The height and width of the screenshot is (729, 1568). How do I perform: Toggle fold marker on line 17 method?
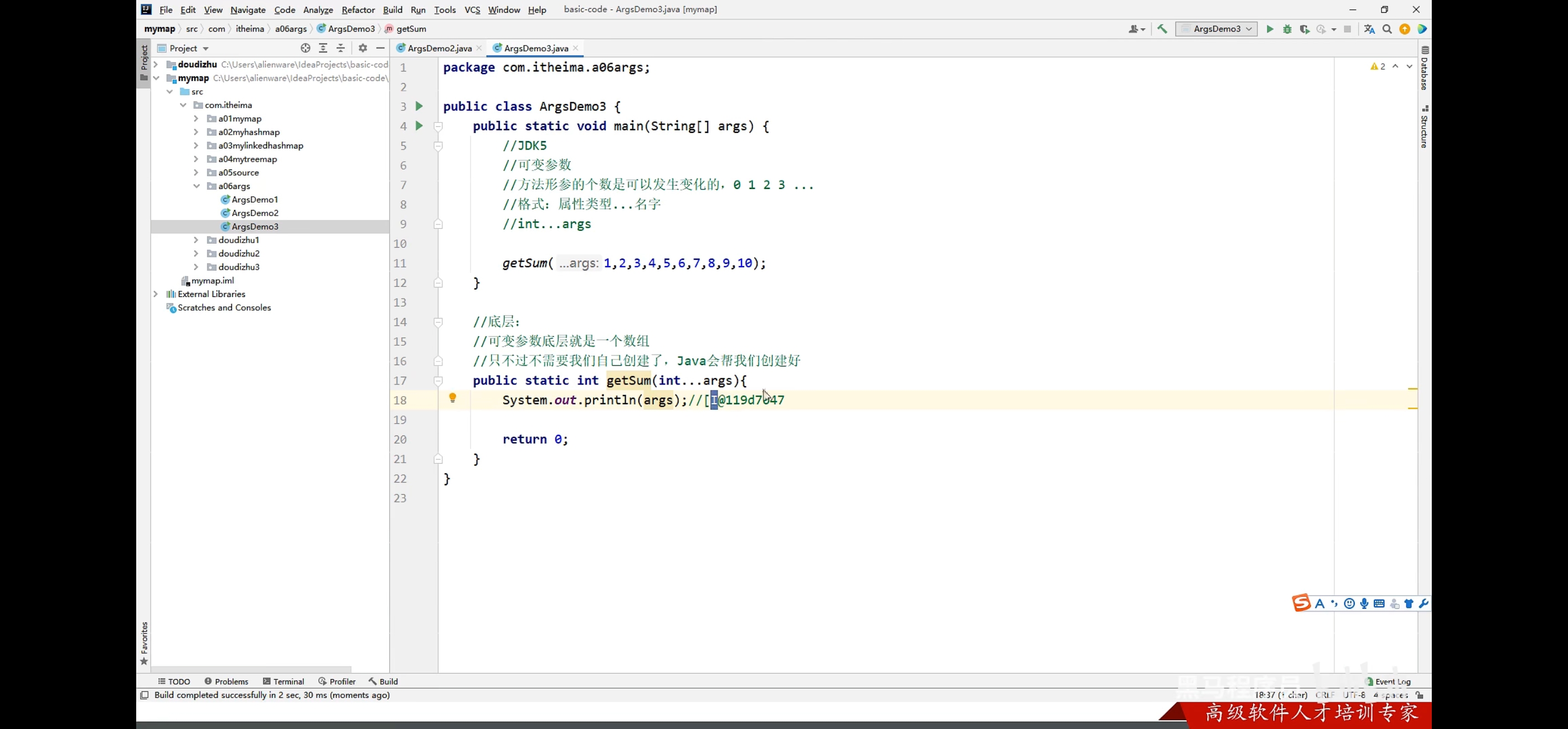coord(437,381)
